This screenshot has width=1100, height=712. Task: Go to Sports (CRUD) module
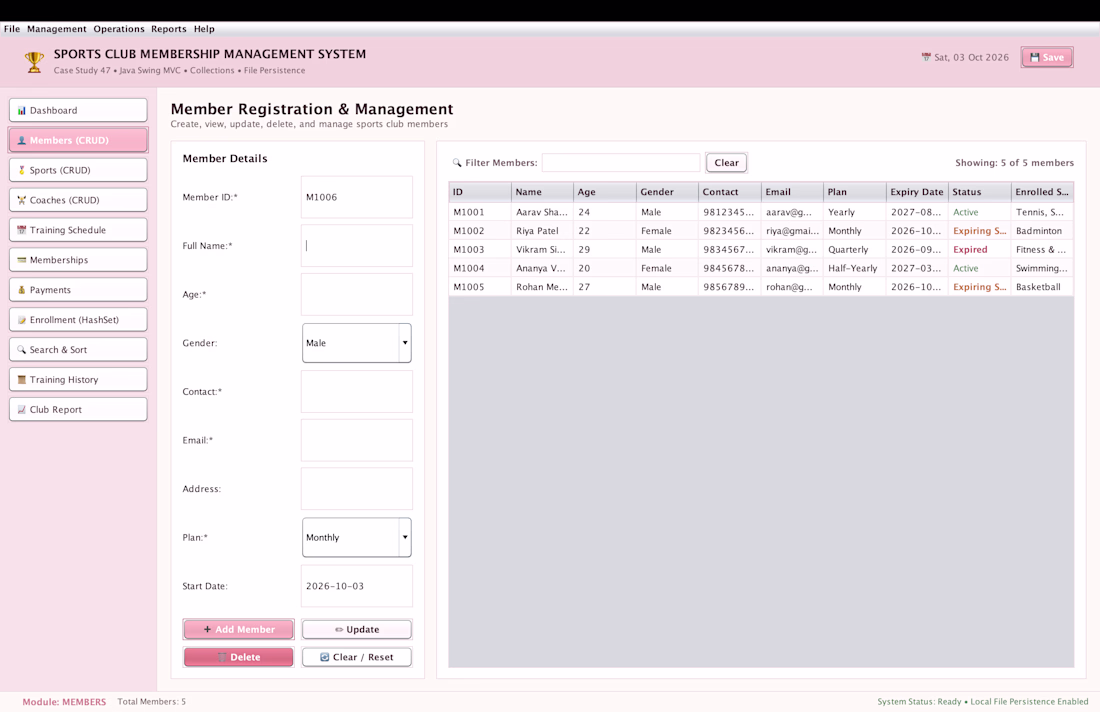[x=78, y=170]
